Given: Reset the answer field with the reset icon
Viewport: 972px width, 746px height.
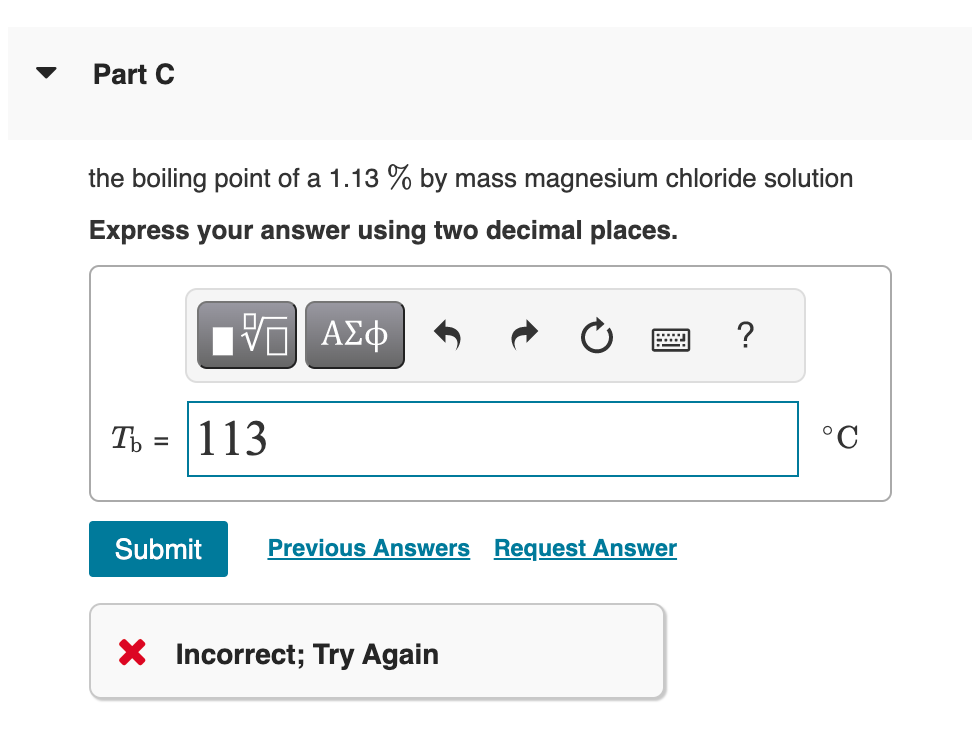Looking at the screenshot, I should tap(596, 337).
